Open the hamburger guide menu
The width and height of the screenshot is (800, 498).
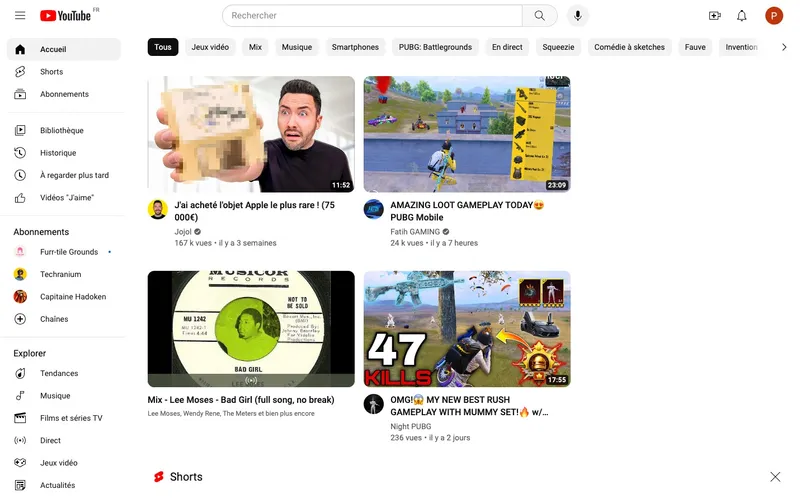(20, 16)
